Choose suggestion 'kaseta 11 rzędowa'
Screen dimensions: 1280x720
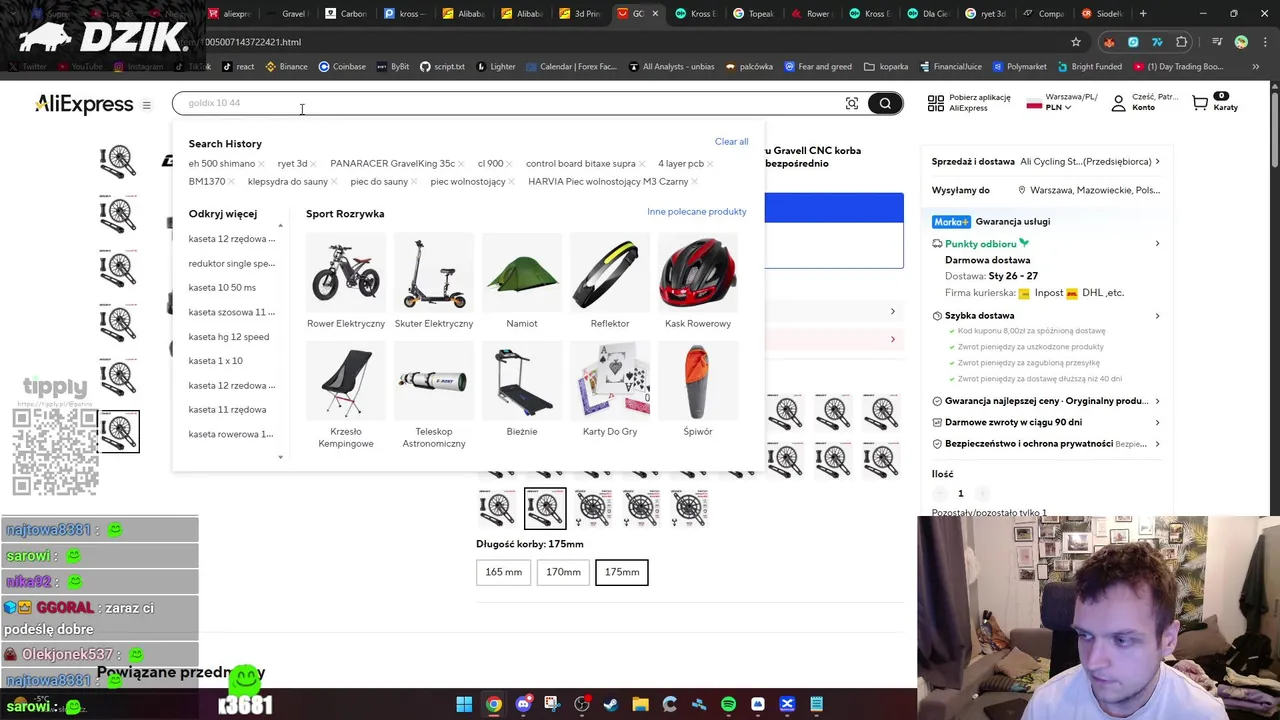tap(227, 410)
